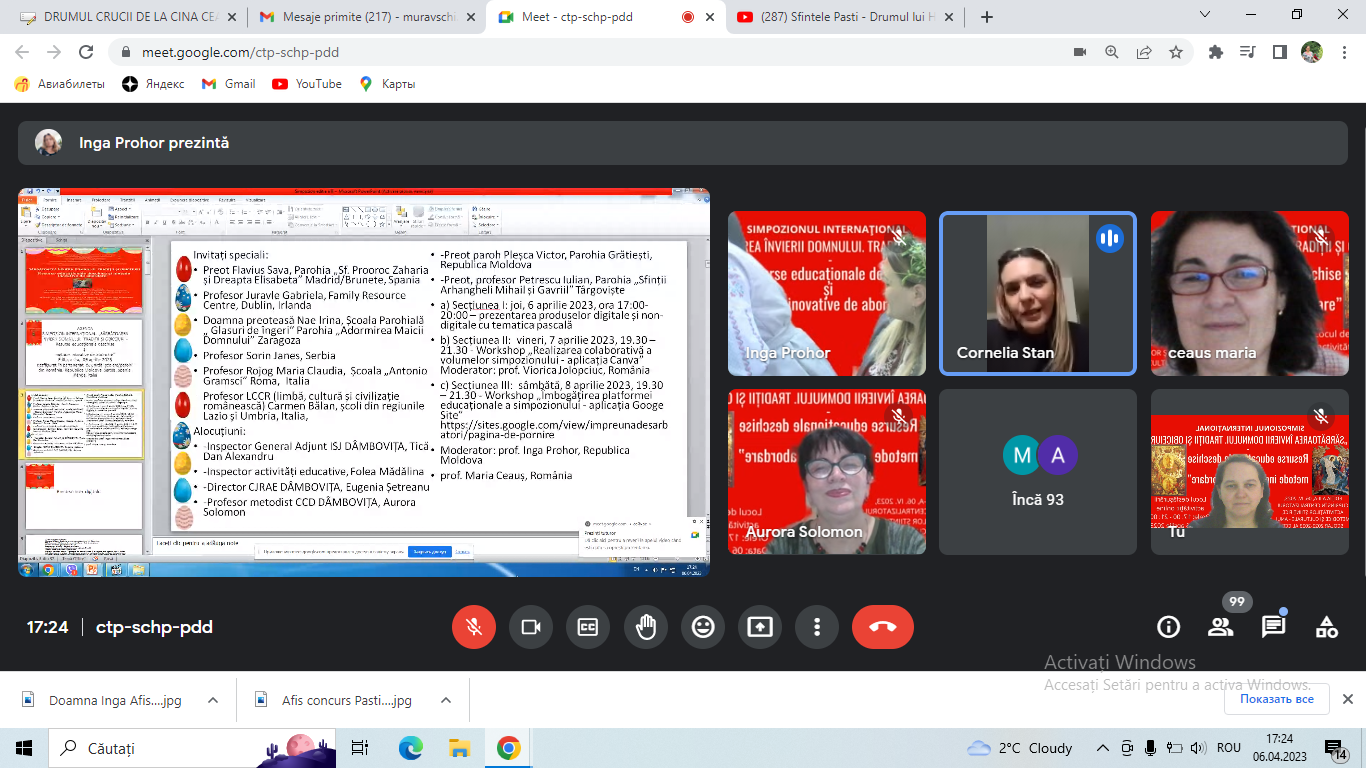
Task: Click the red leave call button
Action: tap(882, 627)
